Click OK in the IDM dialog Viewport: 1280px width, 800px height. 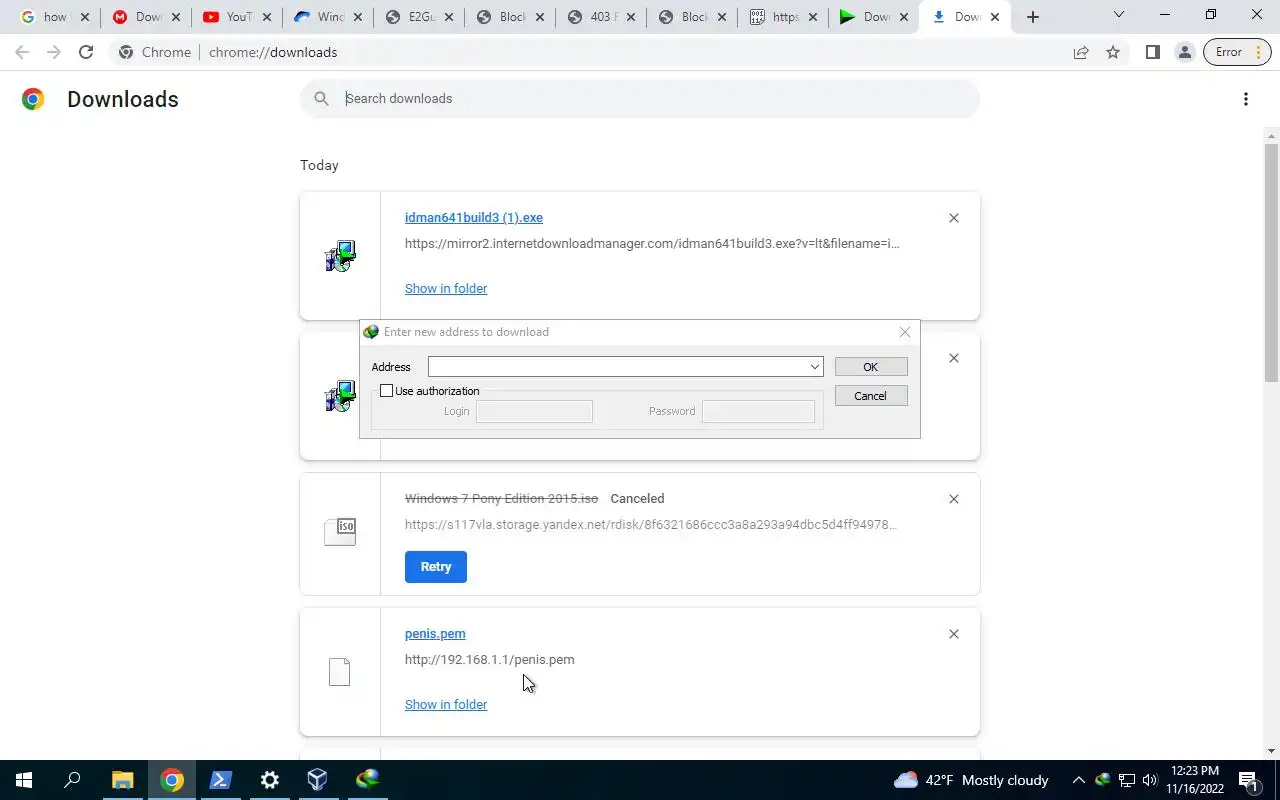coord(871,367)
